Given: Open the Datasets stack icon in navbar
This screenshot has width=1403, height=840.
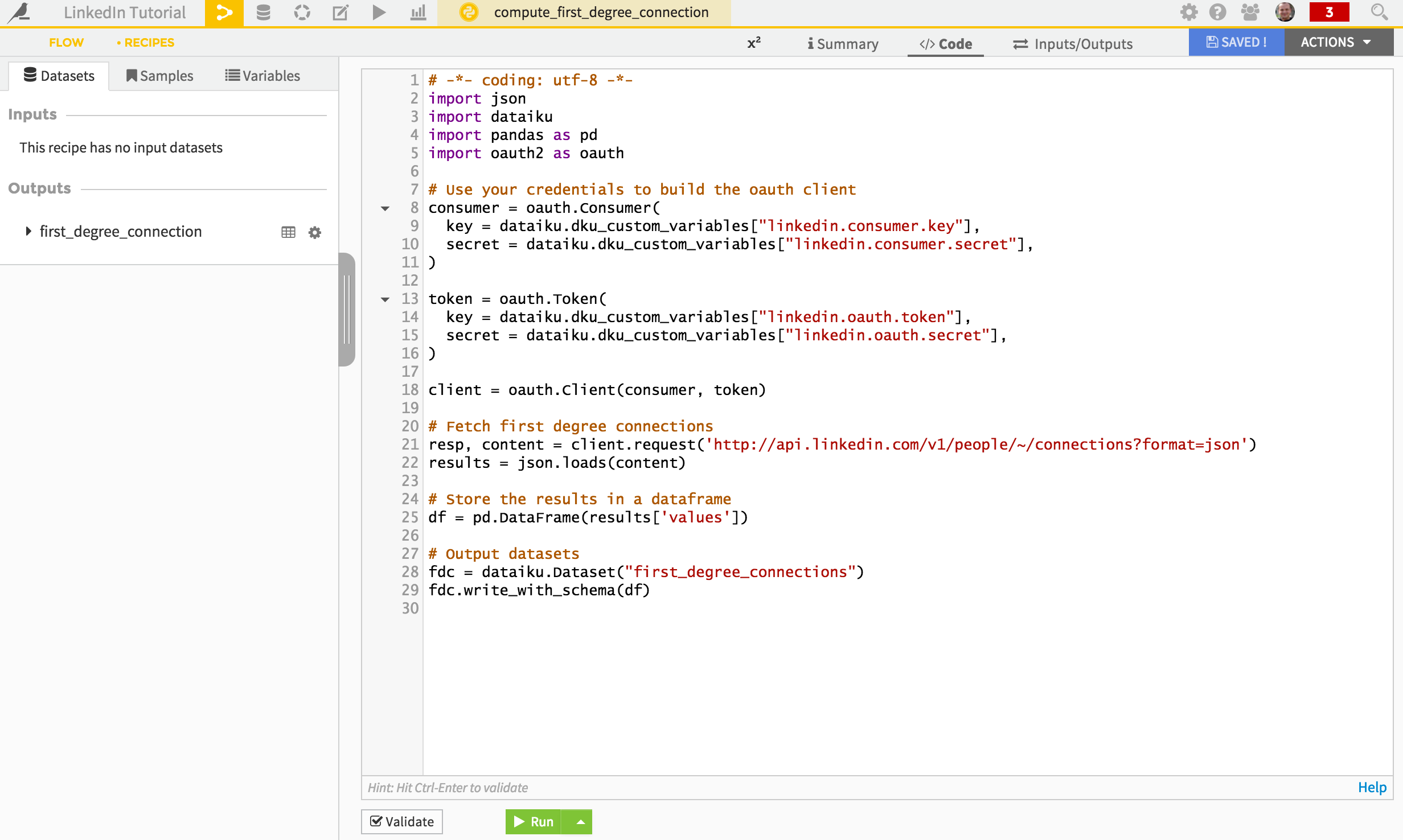Looking at the screenshot, I should (x=263, y=13).
